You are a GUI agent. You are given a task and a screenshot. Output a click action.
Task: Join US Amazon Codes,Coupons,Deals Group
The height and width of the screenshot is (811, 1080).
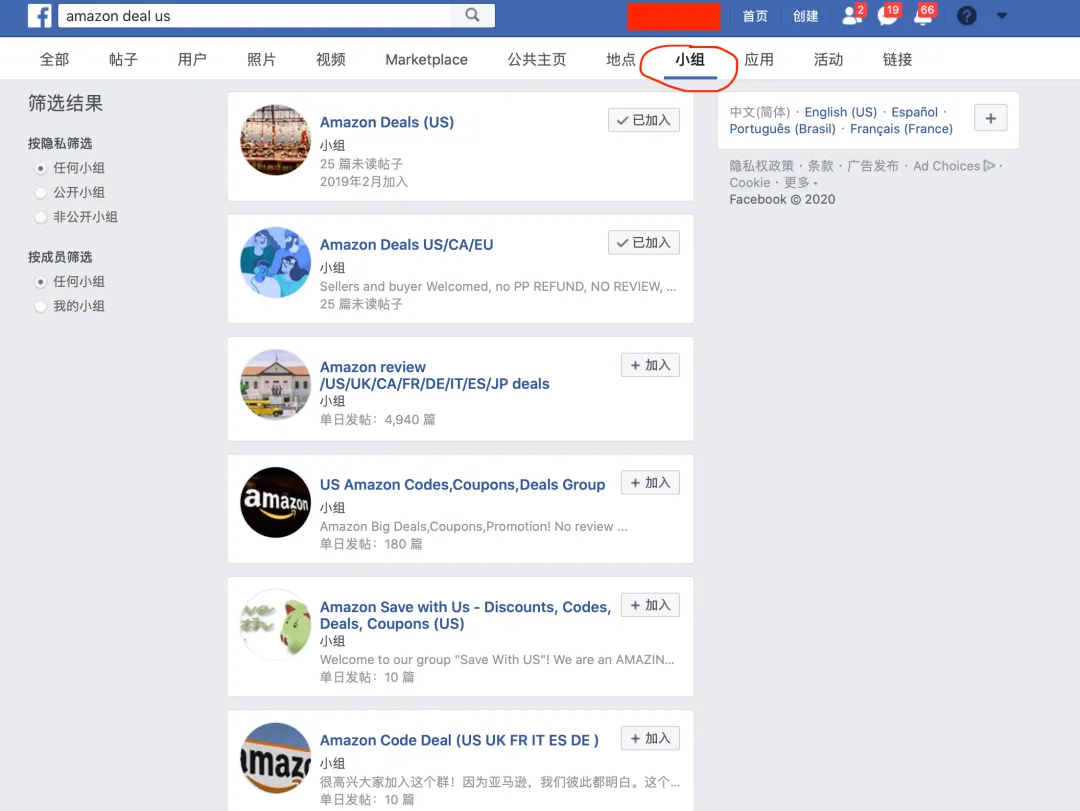click(650, 482)
